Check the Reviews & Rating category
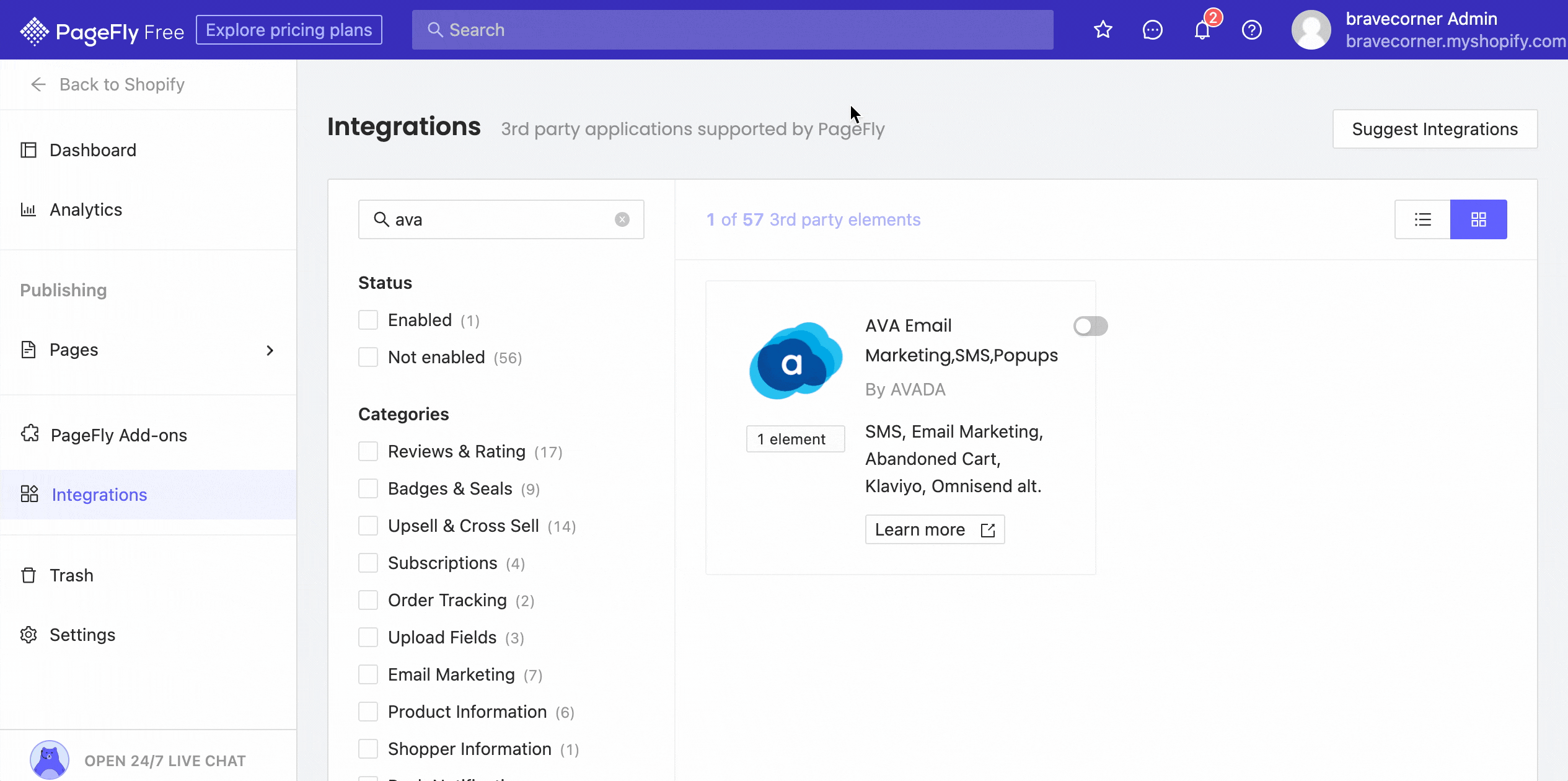 point(368,451)
